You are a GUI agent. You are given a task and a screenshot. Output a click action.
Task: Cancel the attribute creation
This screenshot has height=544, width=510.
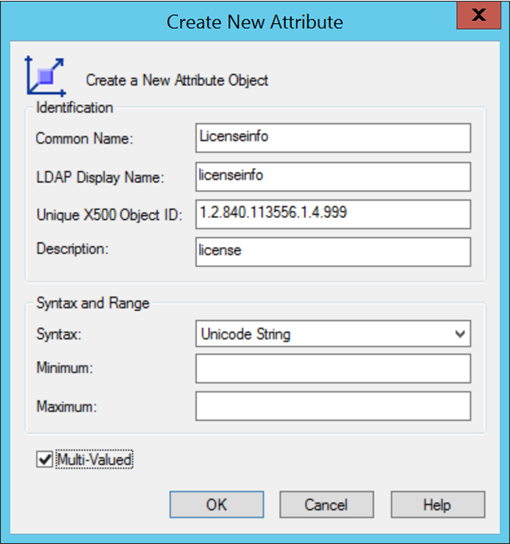326,504
